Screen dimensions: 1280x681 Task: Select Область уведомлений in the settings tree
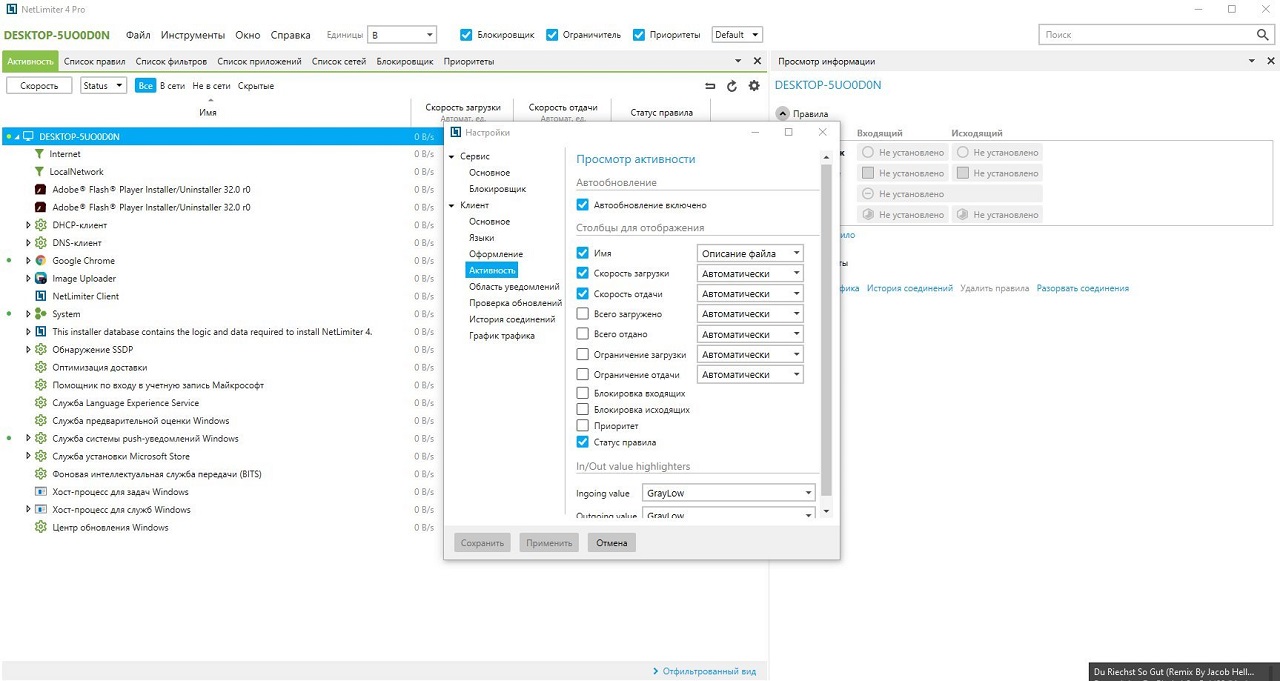pos(514,287)
